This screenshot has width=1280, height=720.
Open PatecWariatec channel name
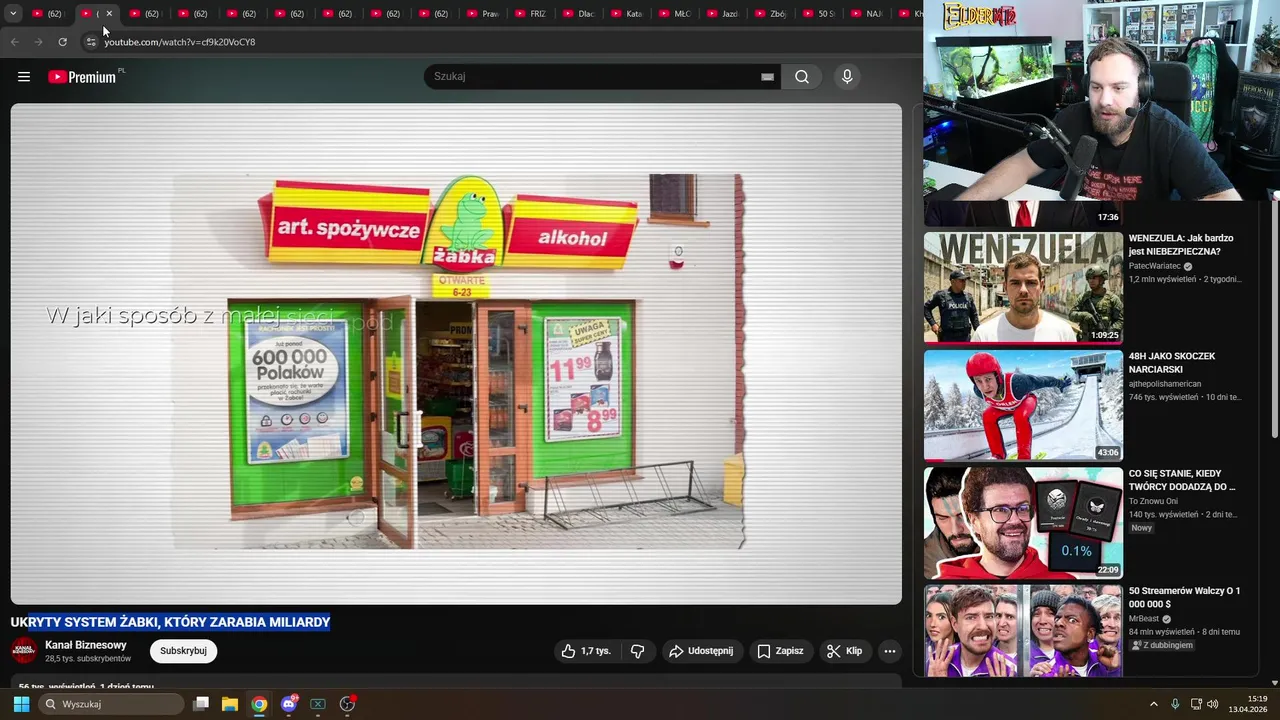(1155, 267)
